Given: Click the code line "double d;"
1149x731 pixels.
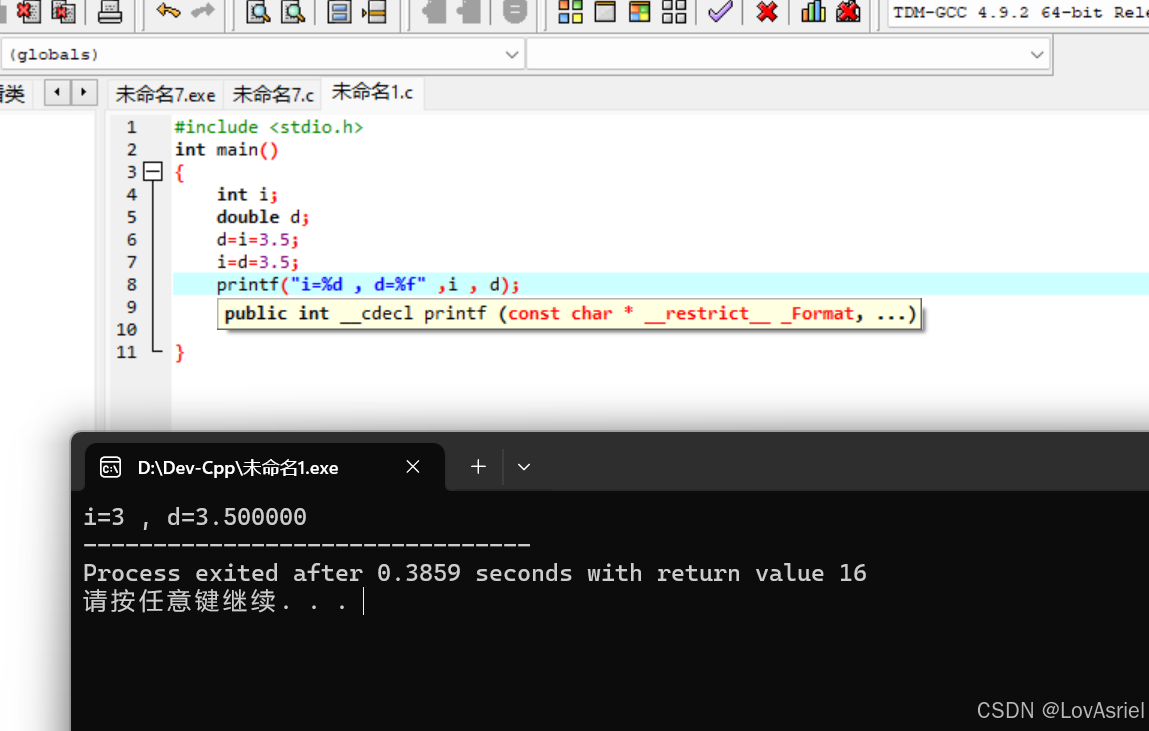Looking at the screenshot, I should [262, 217].
